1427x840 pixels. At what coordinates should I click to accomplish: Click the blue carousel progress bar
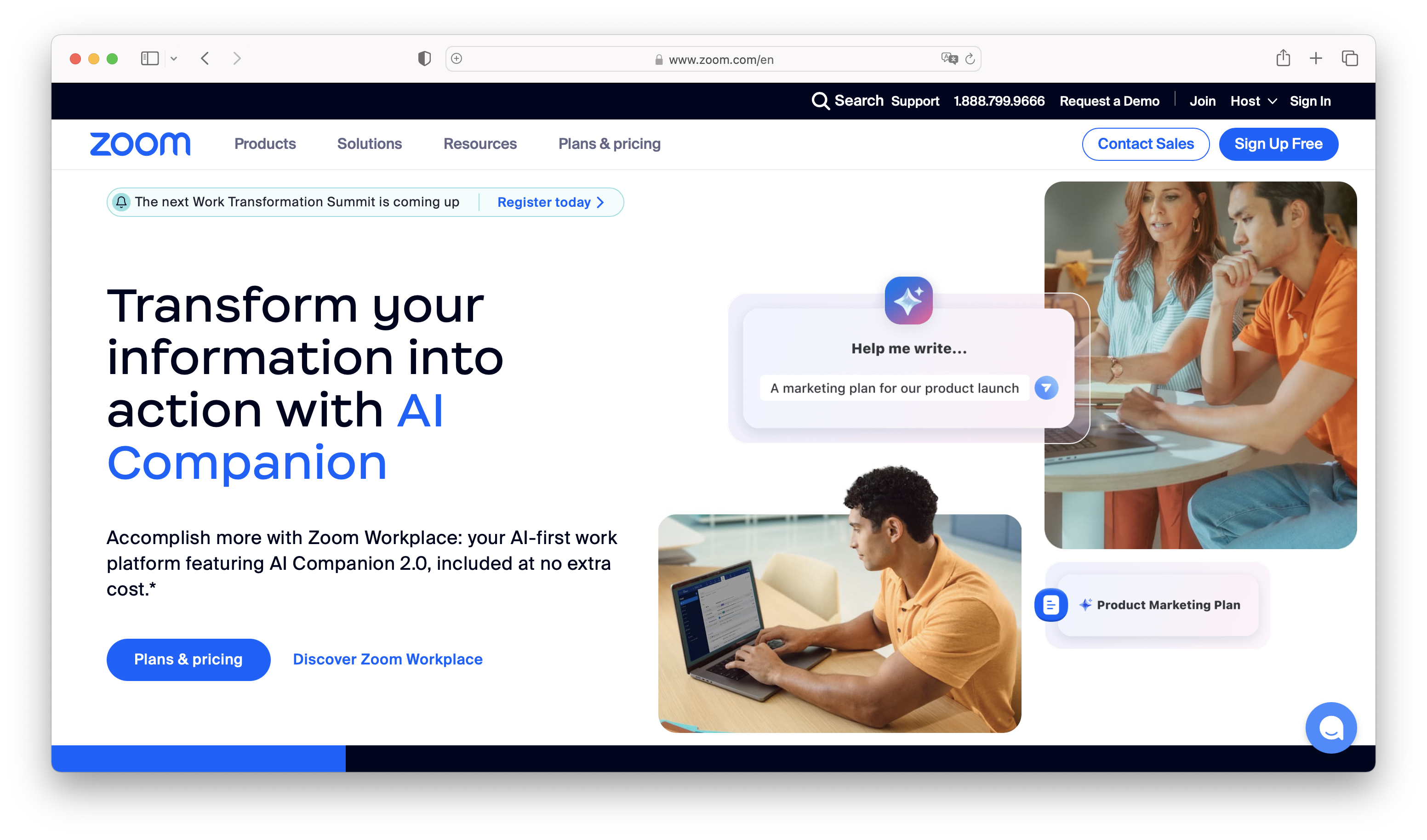(198, 758)
